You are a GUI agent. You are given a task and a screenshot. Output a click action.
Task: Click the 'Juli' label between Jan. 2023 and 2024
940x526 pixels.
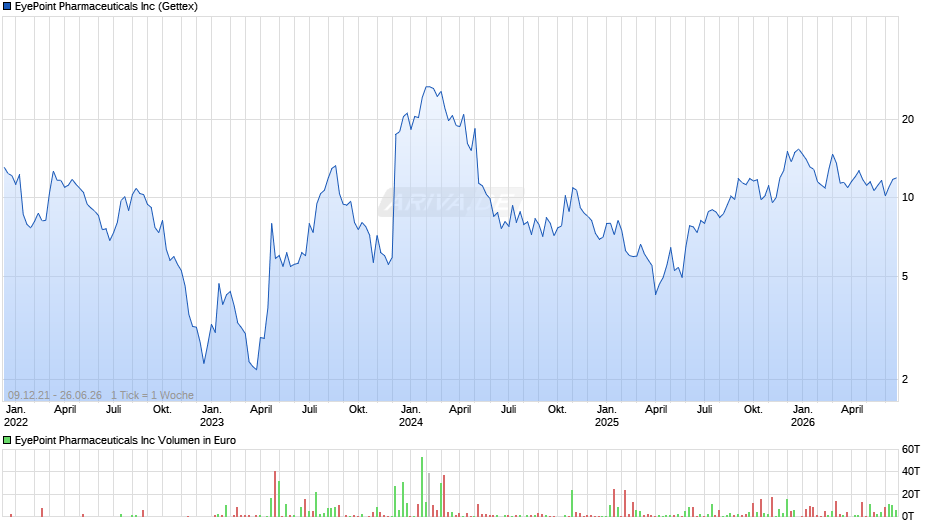pos(309,410)
